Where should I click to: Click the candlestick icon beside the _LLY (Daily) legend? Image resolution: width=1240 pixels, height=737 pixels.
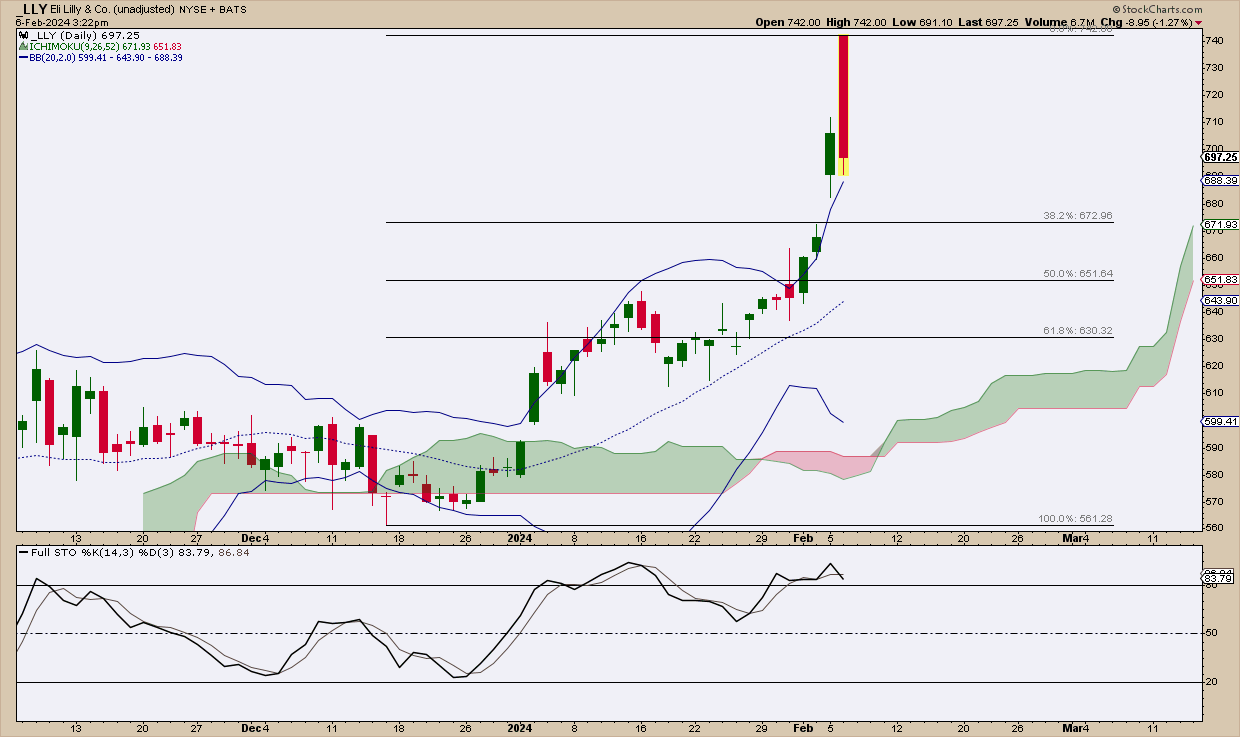[21, 34]
